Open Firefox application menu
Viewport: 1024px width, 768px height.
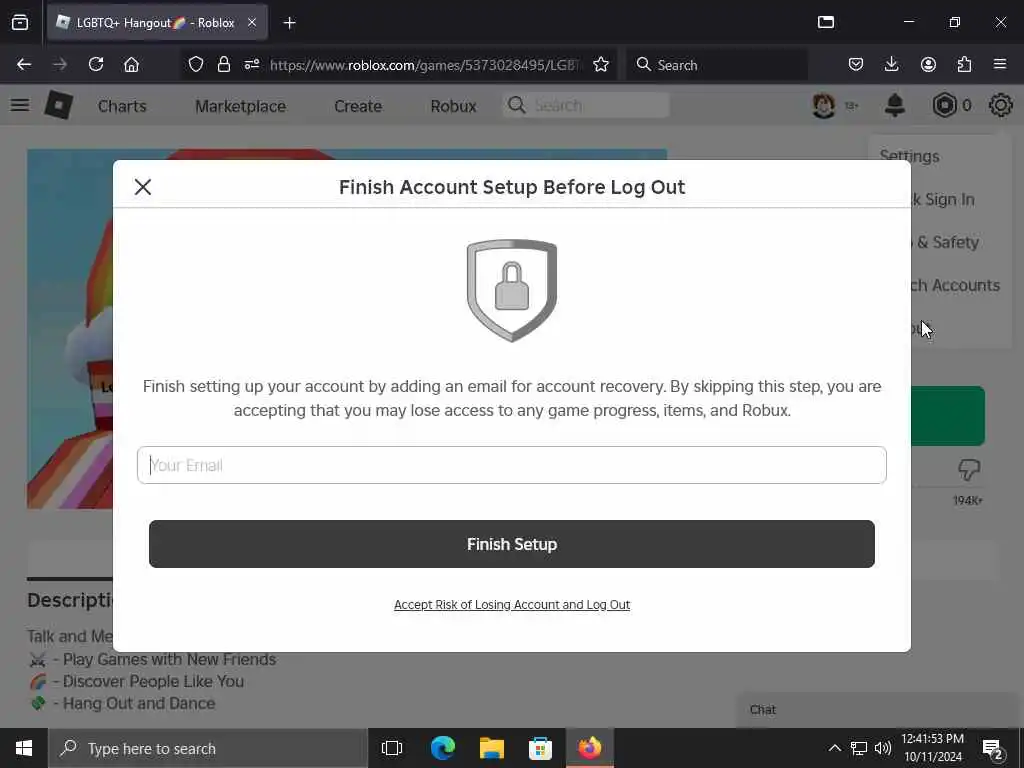click(1000, 64)
